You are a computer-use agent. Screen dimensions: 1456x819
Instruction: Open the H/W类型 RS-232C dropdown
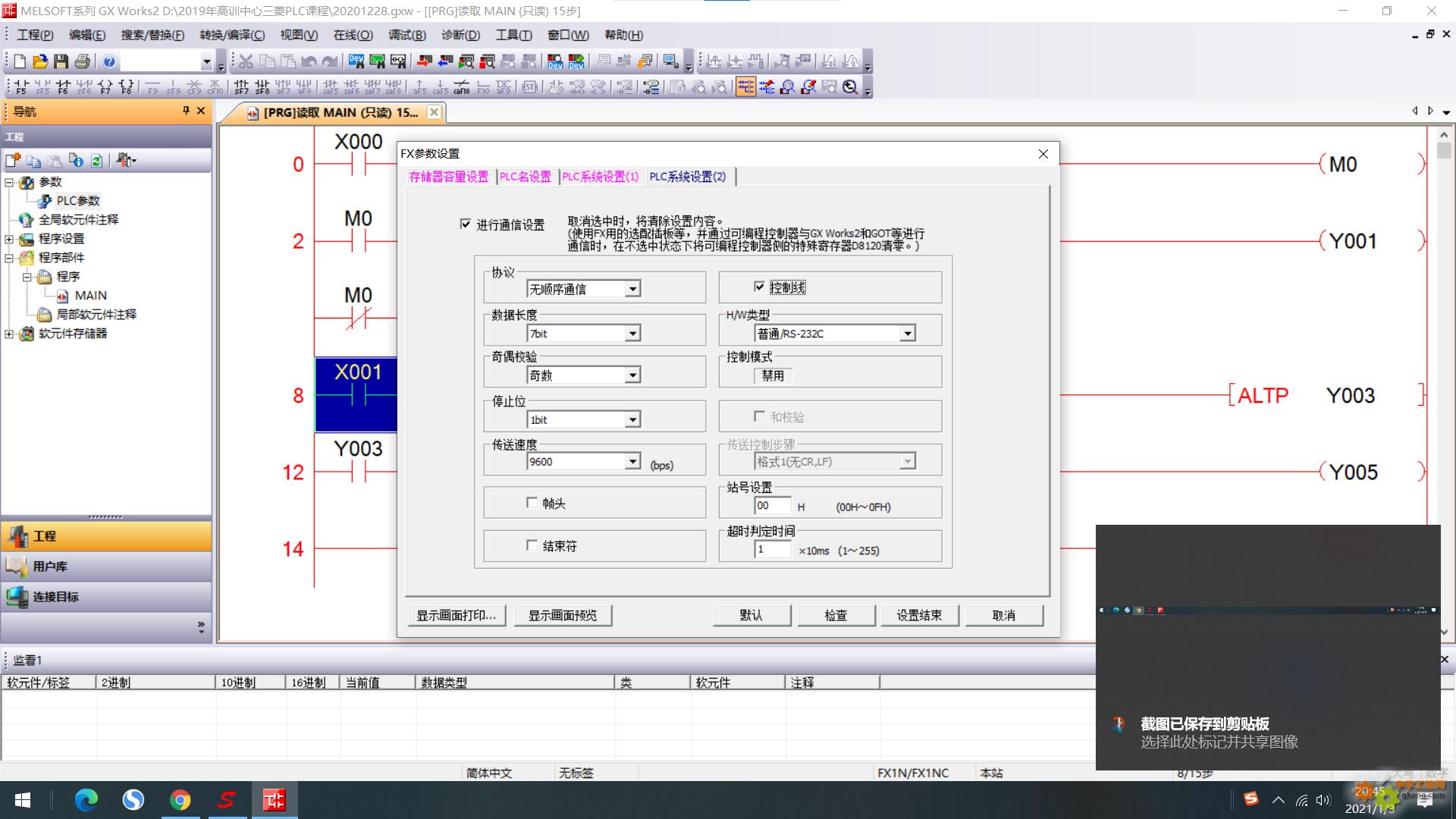[x=907, y=334]
